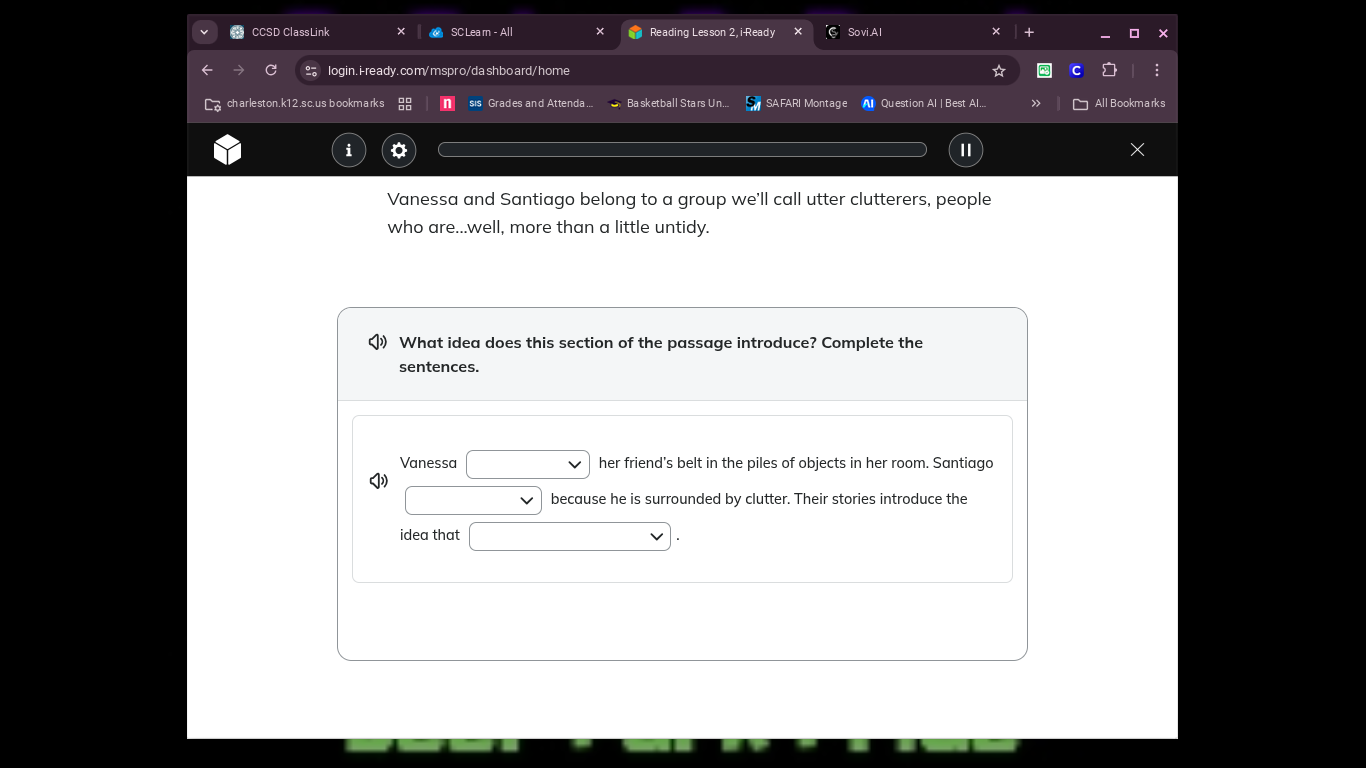This screenshot has height=768, width=1366.
Task: Open Basketball Stars bookmark
Action: (669, 103)
